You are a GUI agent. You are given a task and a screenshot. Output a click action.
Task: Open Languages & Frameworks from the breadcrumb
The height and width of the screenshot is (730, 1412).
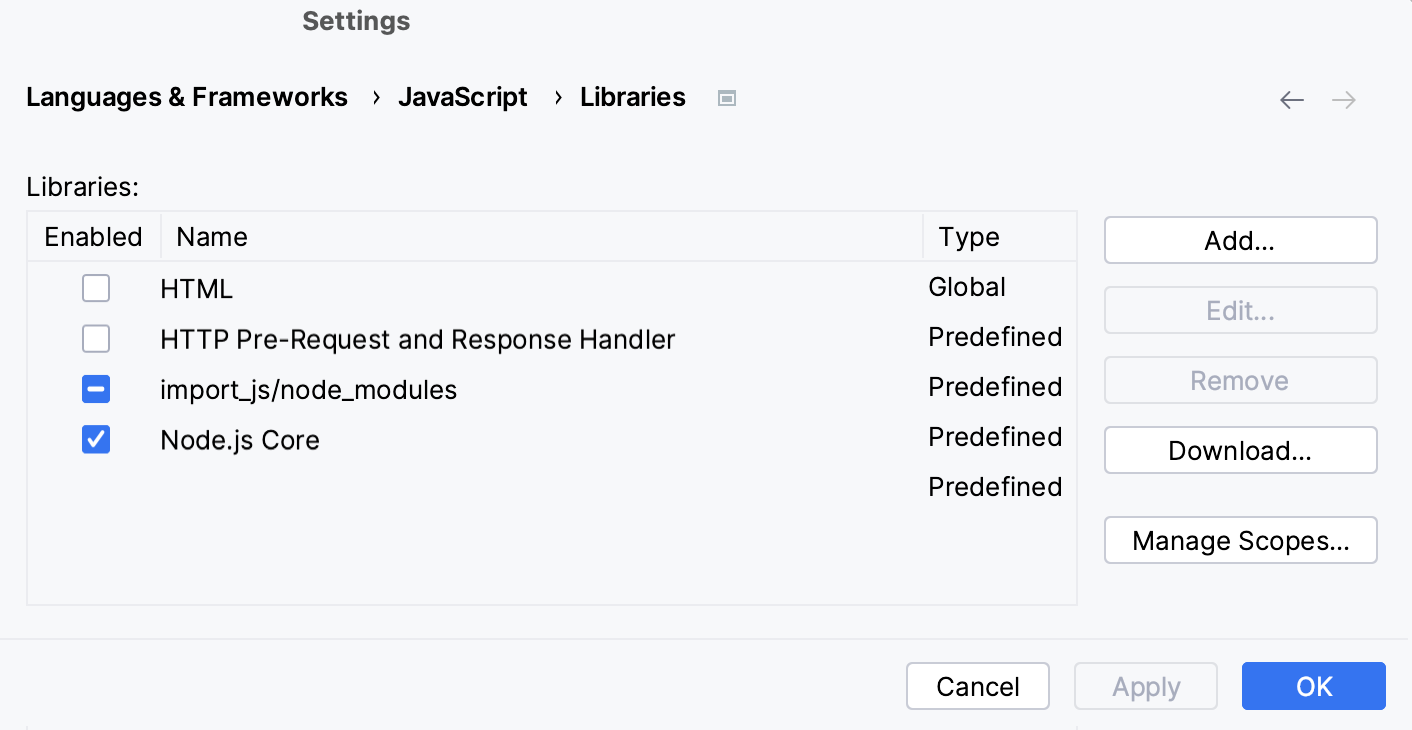[x=187, y=97]
